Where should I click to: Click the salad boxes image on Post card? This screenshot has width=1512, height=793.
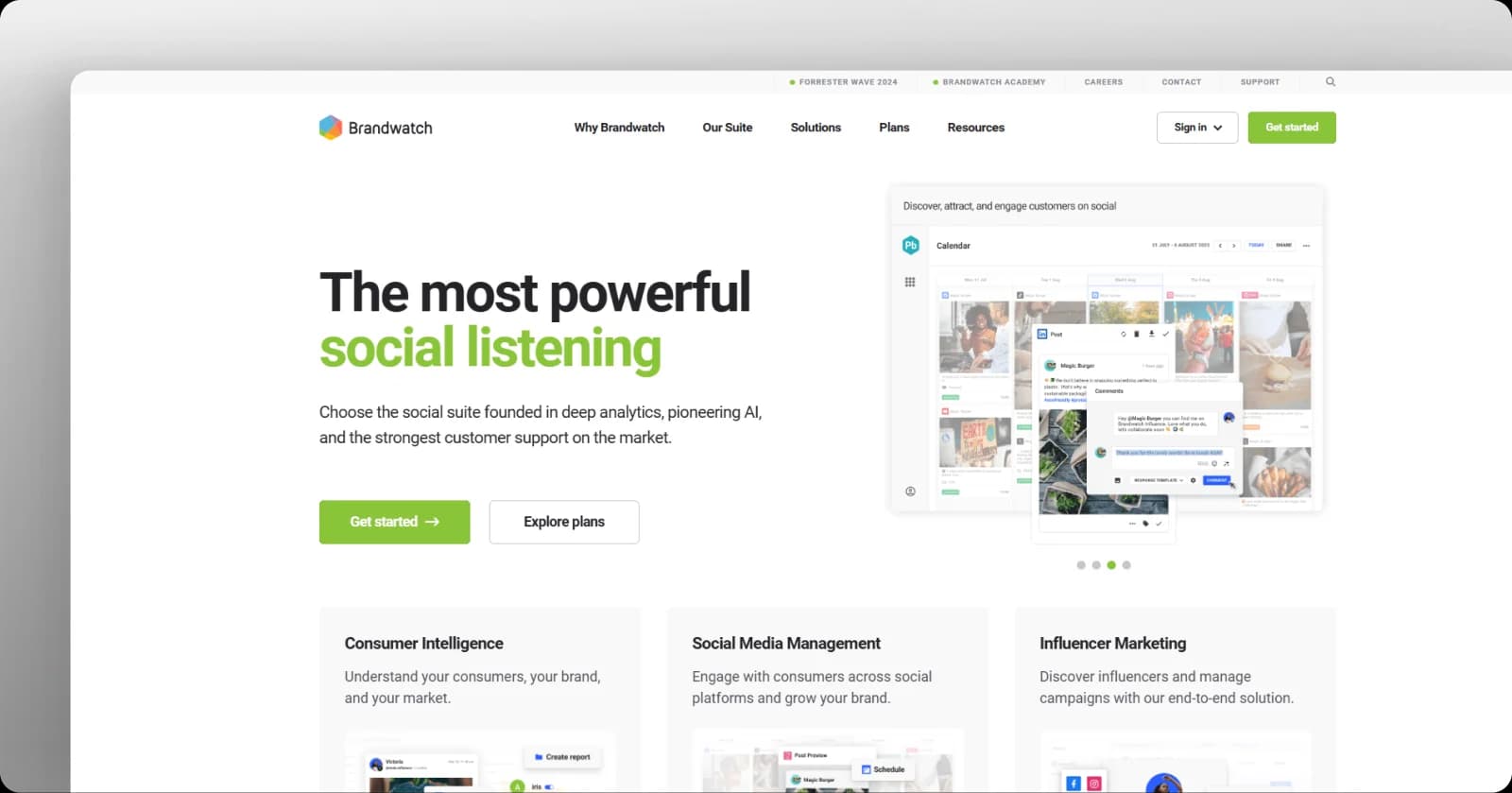click(x=1063, y=461)
